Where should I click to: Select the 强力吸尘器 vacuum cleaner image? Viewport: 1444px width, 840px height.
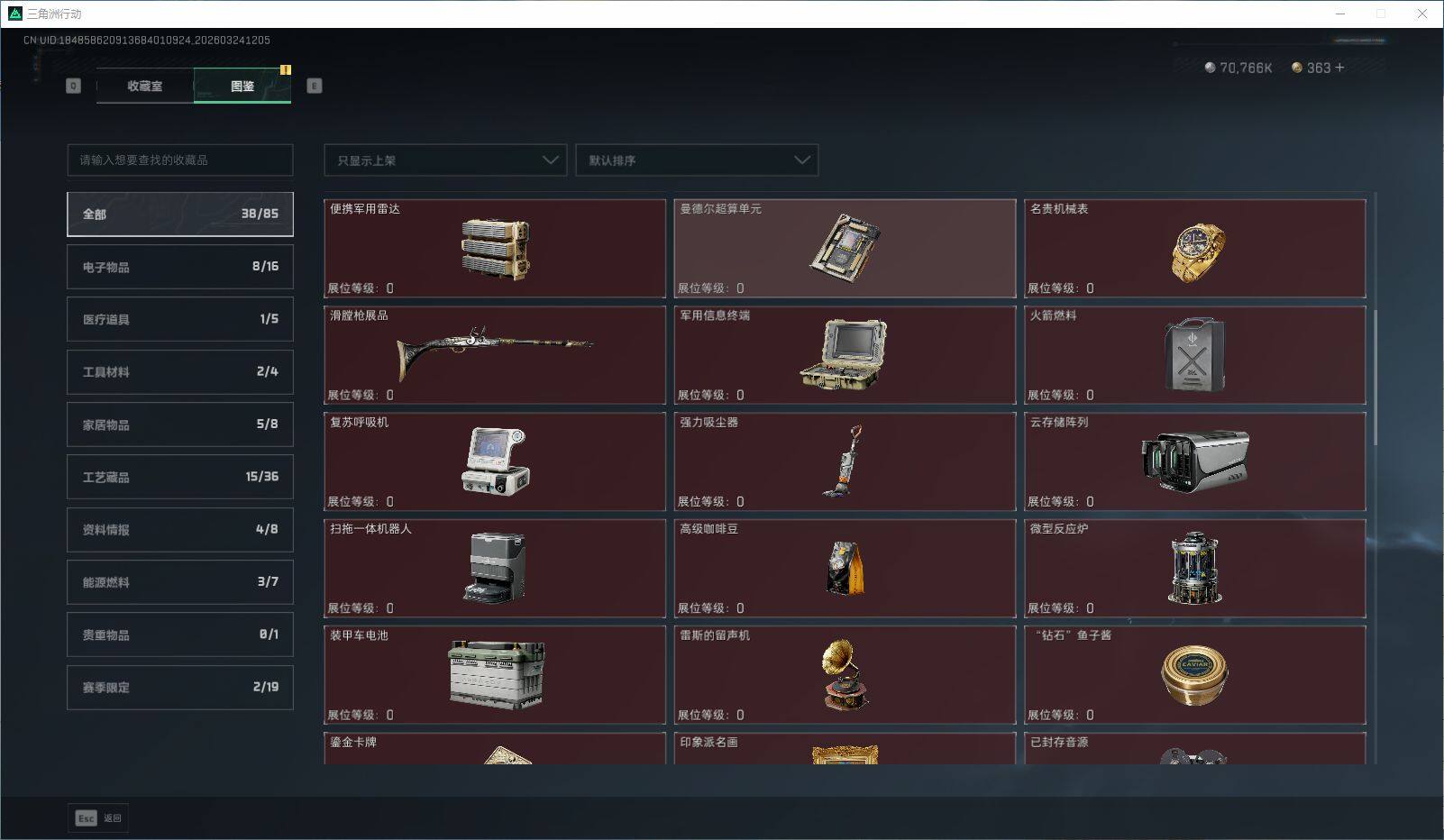click(x=848, y=460)
